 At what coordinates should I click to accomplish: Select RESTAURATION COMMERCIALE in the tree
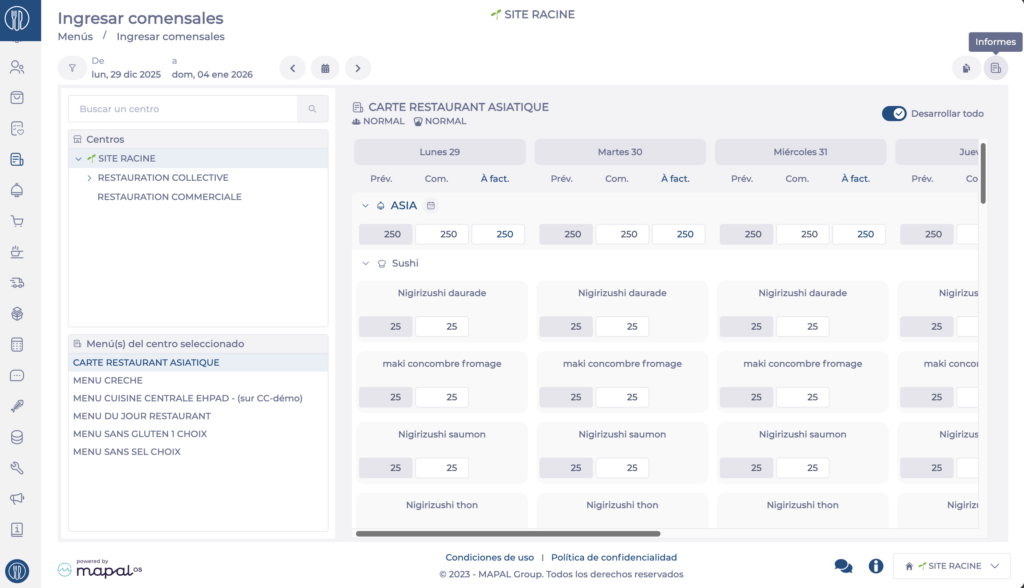169,197
